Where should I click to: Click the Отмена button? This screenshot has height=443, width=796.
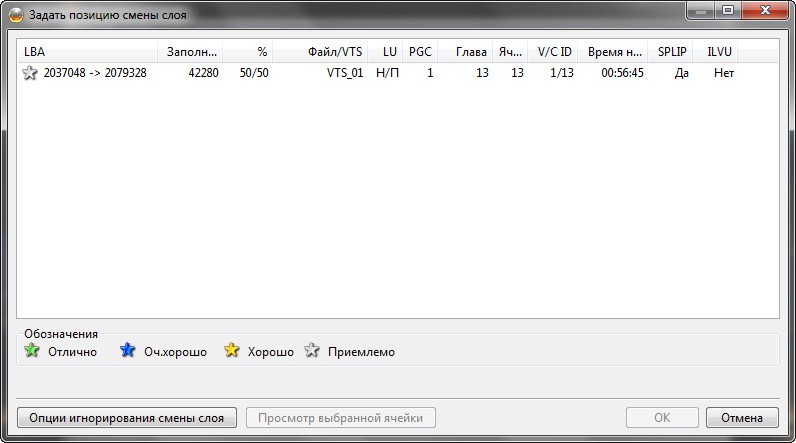742,418
